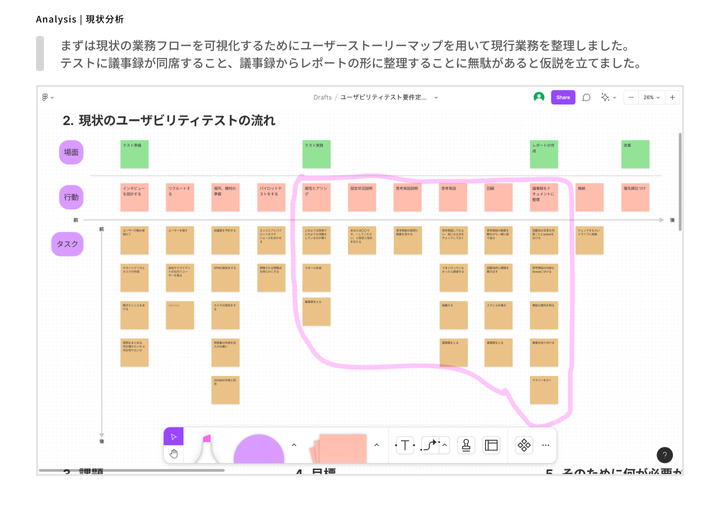Screen dimensions: 720x512
Task: Select the Connector line tool
Action: 430,445
